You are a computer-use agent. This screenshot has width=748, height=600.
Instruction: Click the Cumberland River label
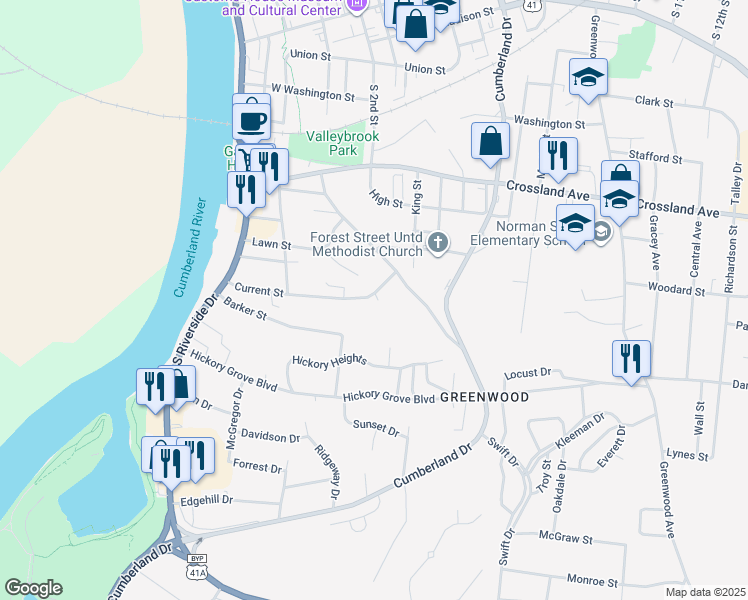190,247
